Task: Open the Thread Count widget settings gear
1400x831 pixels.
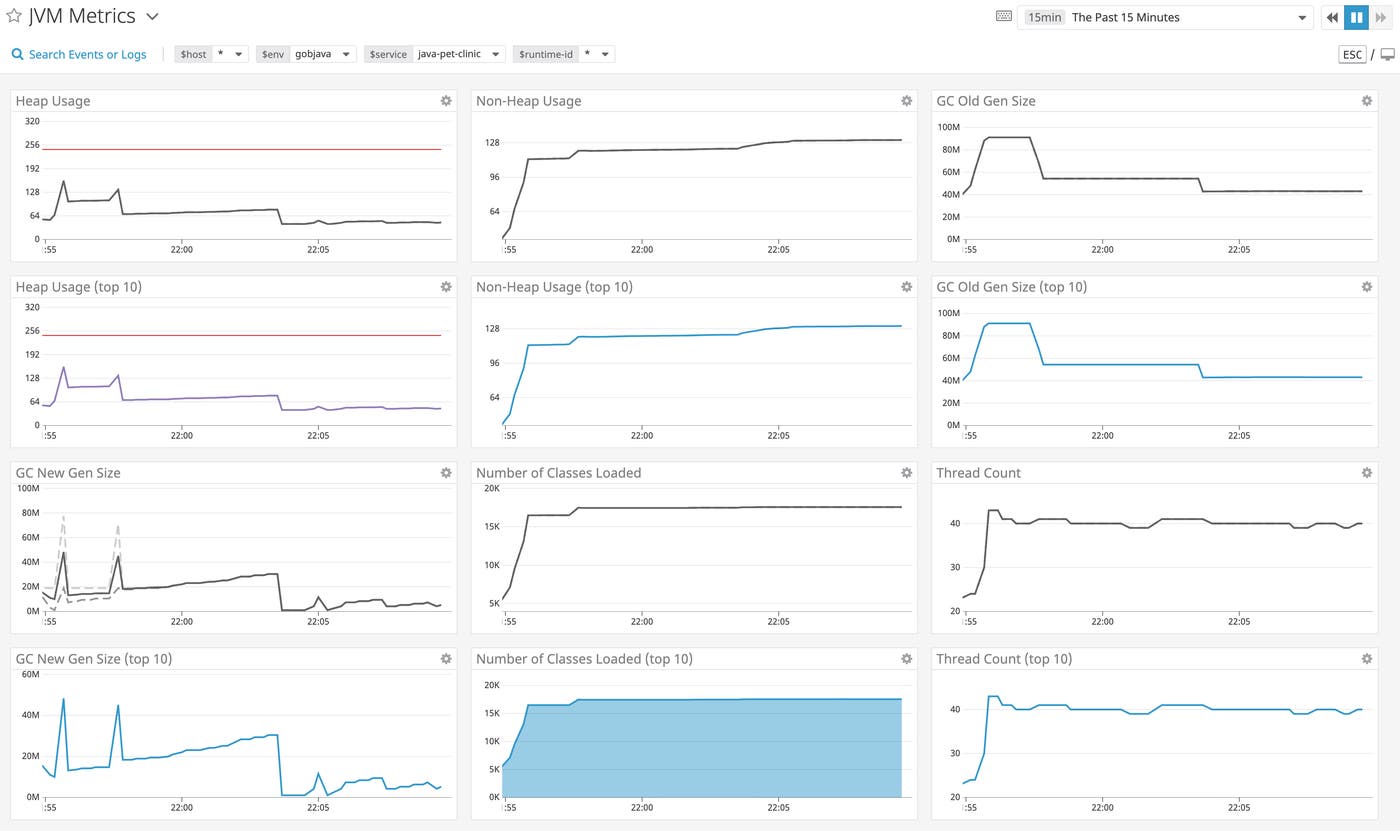Action: [x=1366, y=472]
